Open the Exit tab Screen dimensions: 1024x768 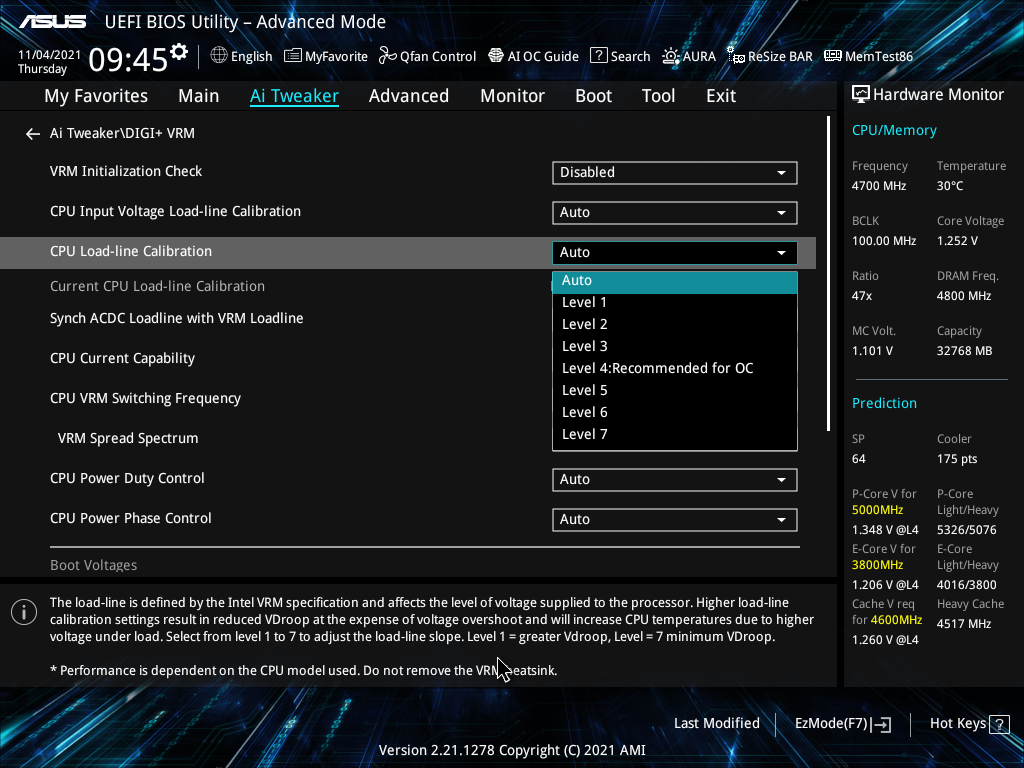[721, 96]
